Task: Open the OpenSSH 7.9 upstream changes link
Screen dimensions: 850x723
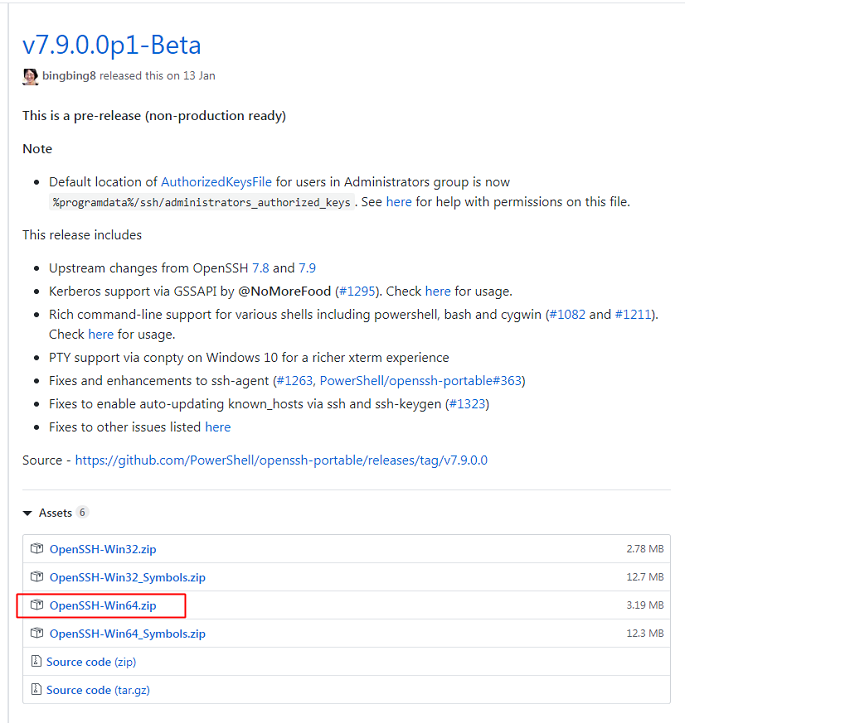Action: pos(307,268)
